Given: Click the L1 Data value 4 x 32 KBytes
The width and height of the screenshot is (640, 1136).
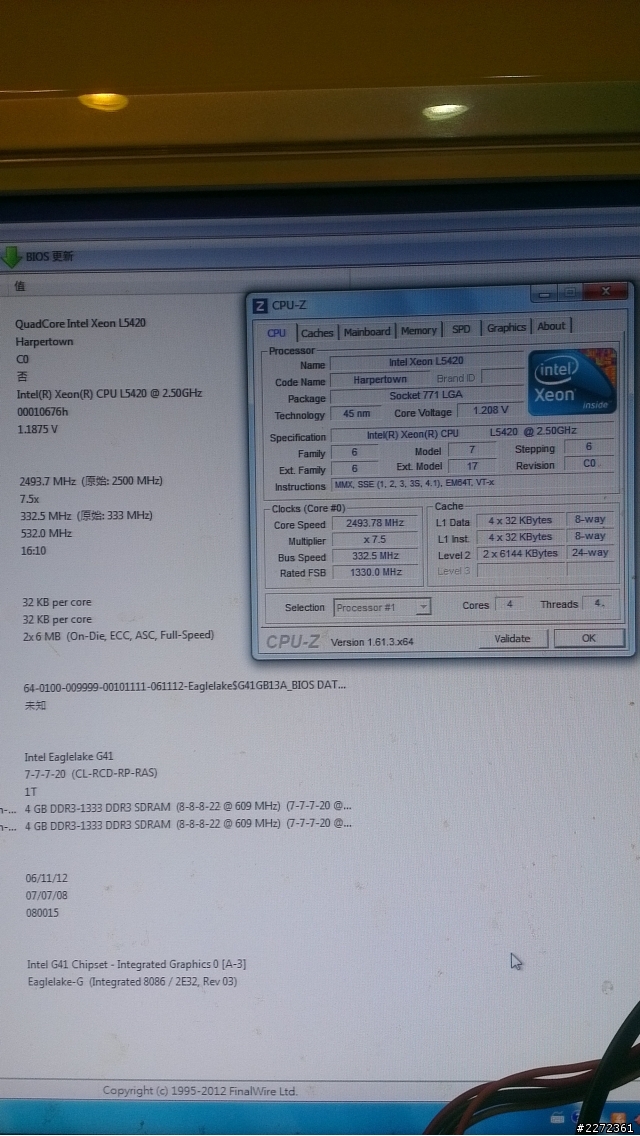Looking at the screenshot, I should pos(520,520).
